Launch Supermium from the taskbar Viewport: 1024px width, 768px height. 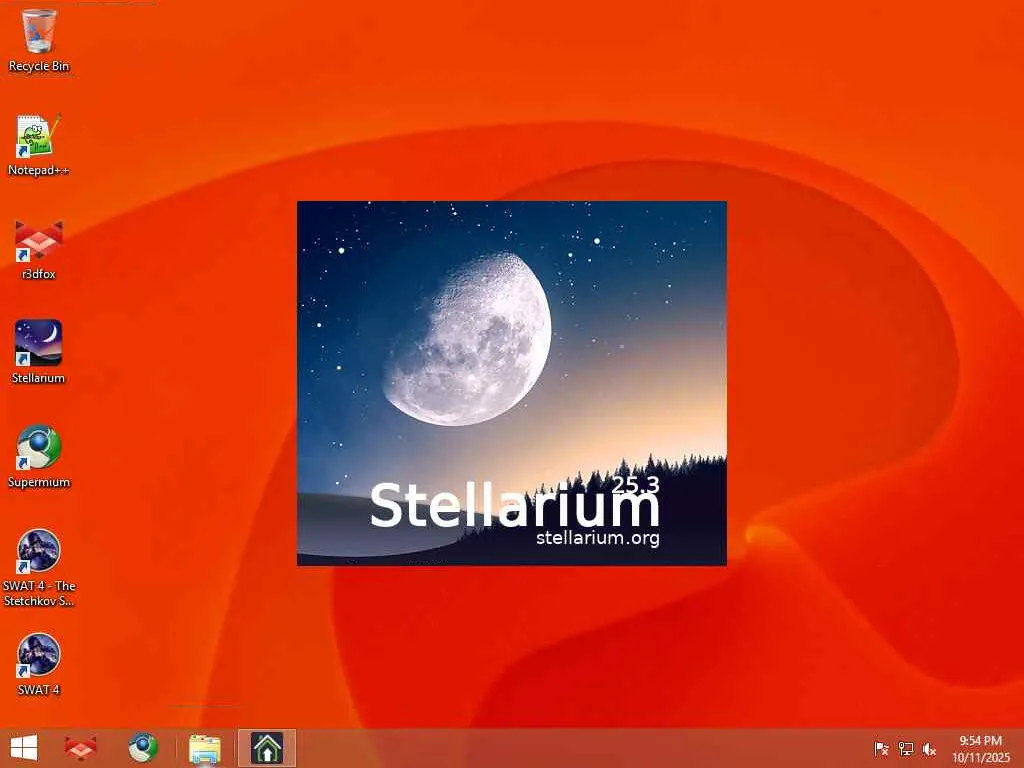click(142, 748)
